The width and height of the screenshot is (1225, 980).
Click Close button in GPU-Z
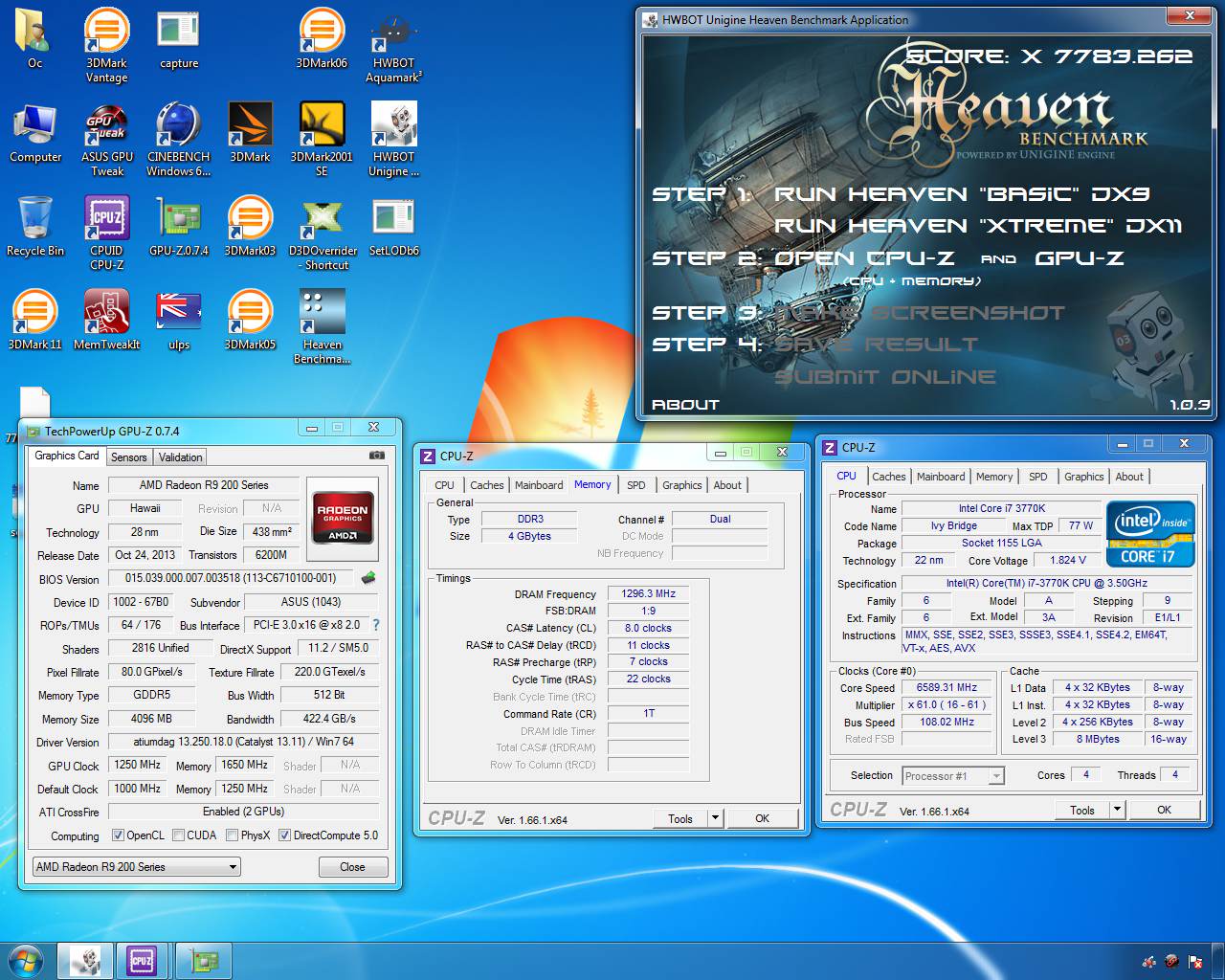click(352, 867)
